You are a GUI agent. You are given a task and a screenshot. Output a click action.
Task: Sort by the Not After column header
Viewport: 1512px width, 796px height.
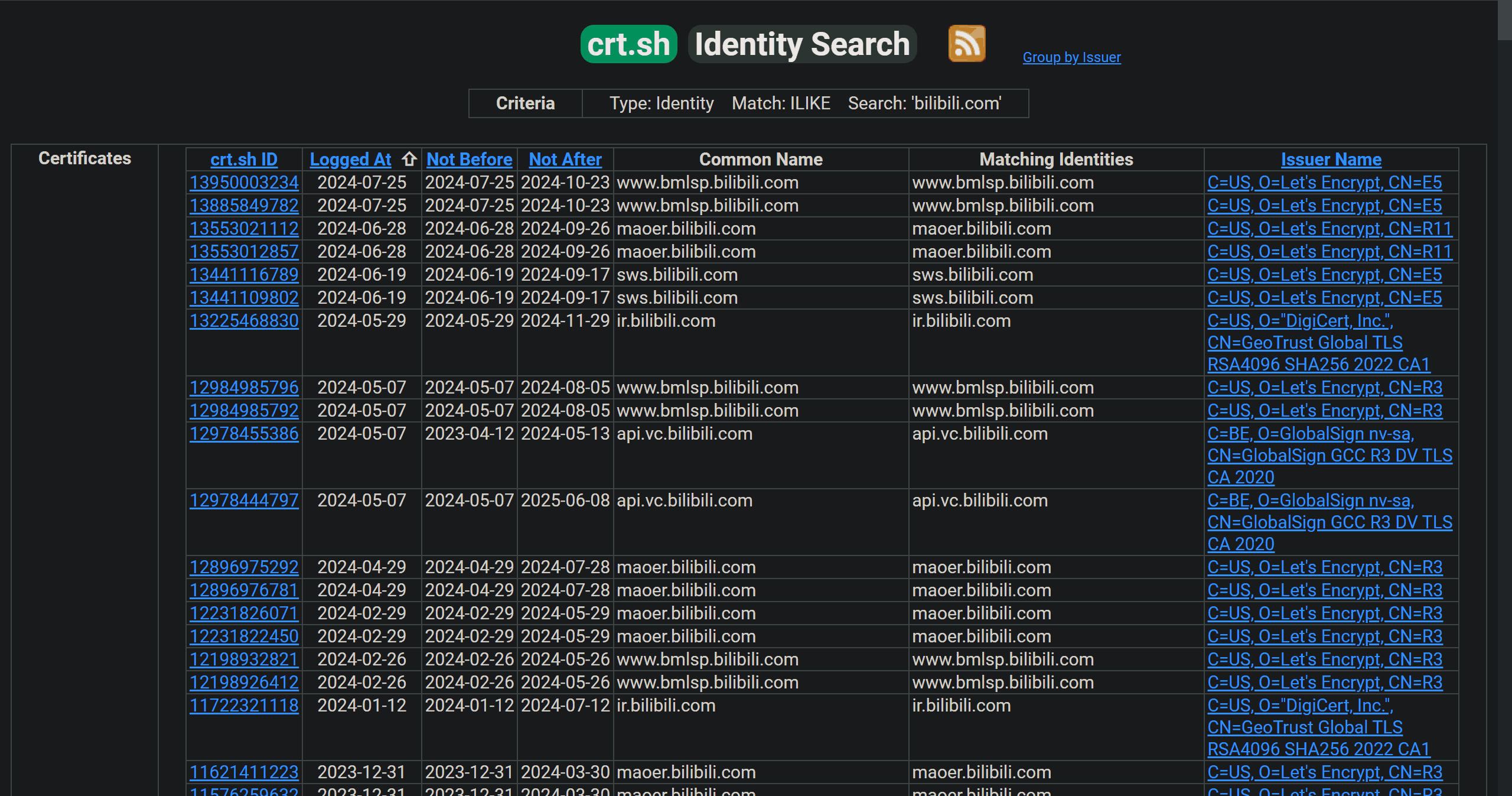point(565,160)
